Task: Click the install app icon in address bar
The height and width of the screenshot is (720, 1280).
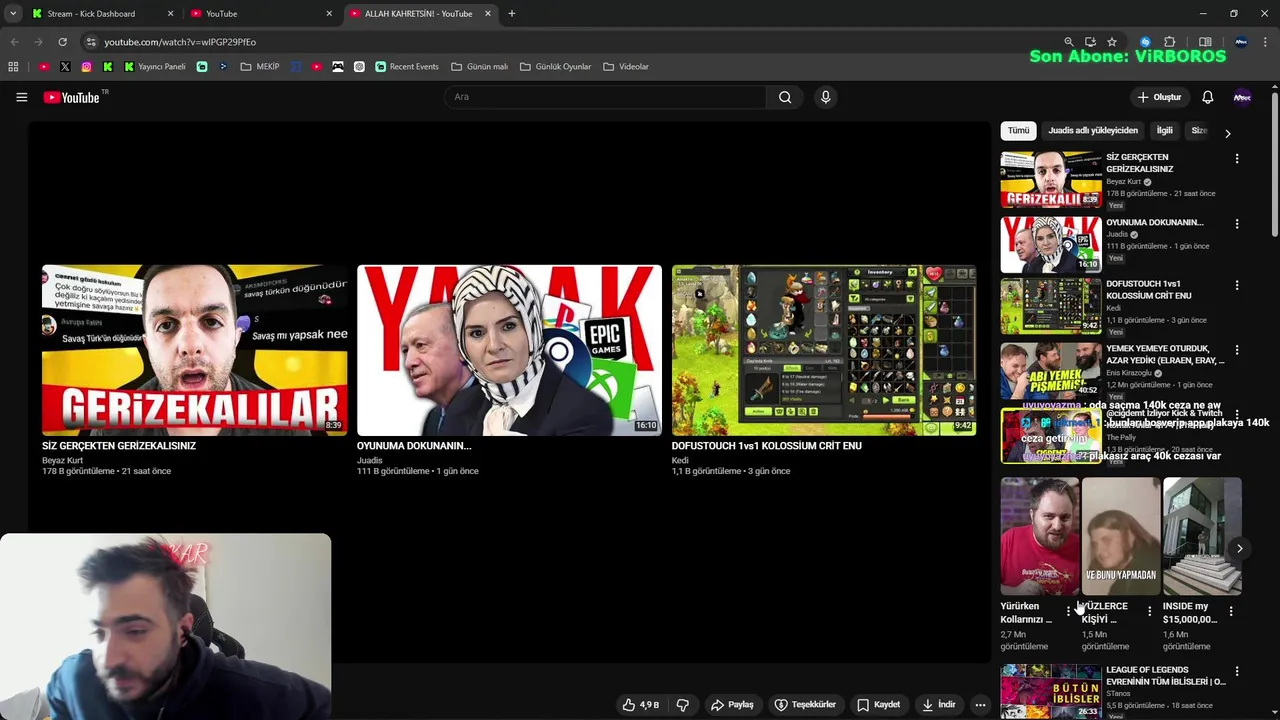Action: coord(1090,42)
